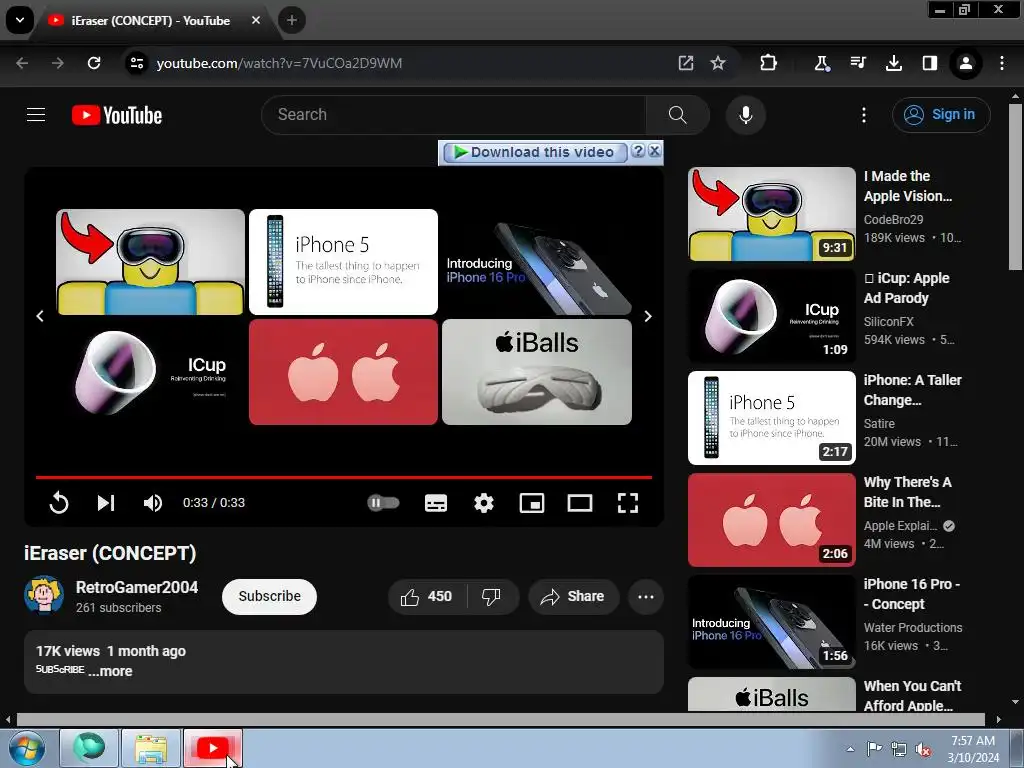Enable theater mode view

tap(580, 503)
